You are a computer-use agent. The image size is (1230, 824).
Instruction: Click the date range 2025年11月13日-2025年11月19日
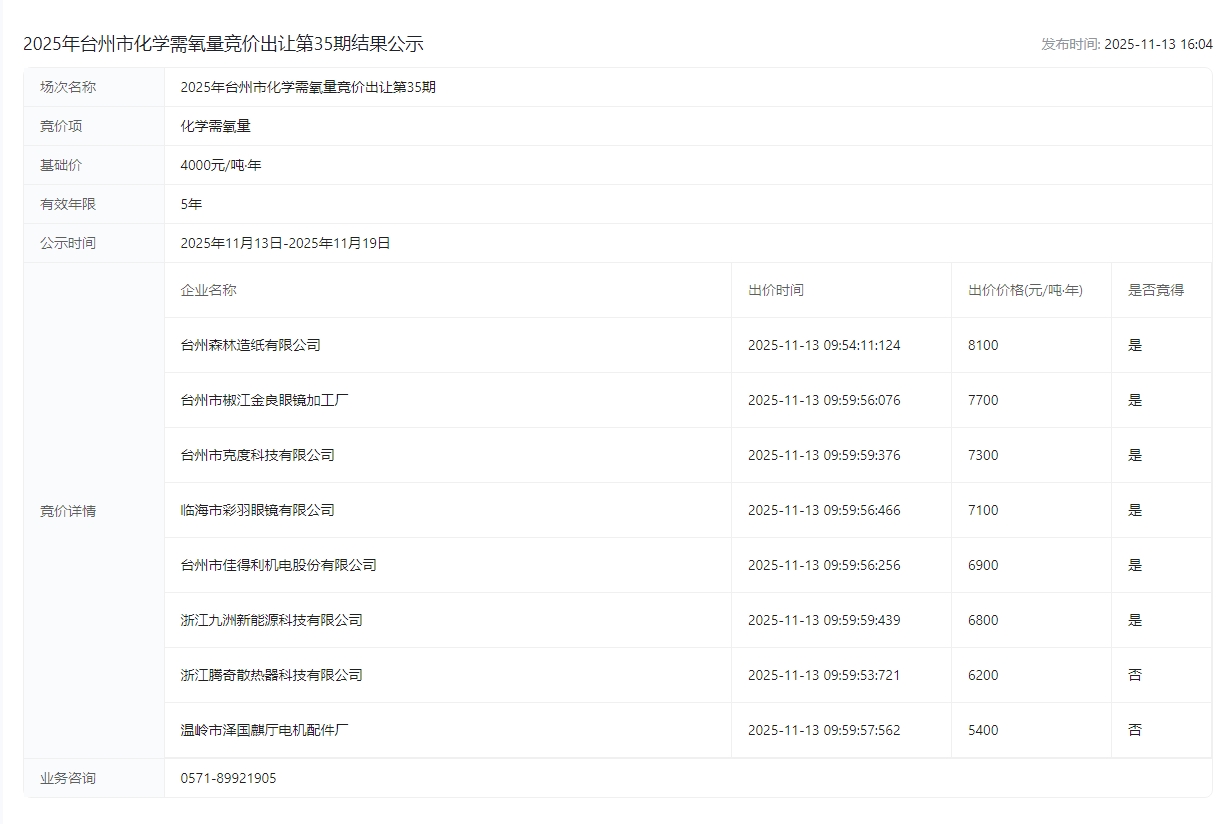[285, 243]
